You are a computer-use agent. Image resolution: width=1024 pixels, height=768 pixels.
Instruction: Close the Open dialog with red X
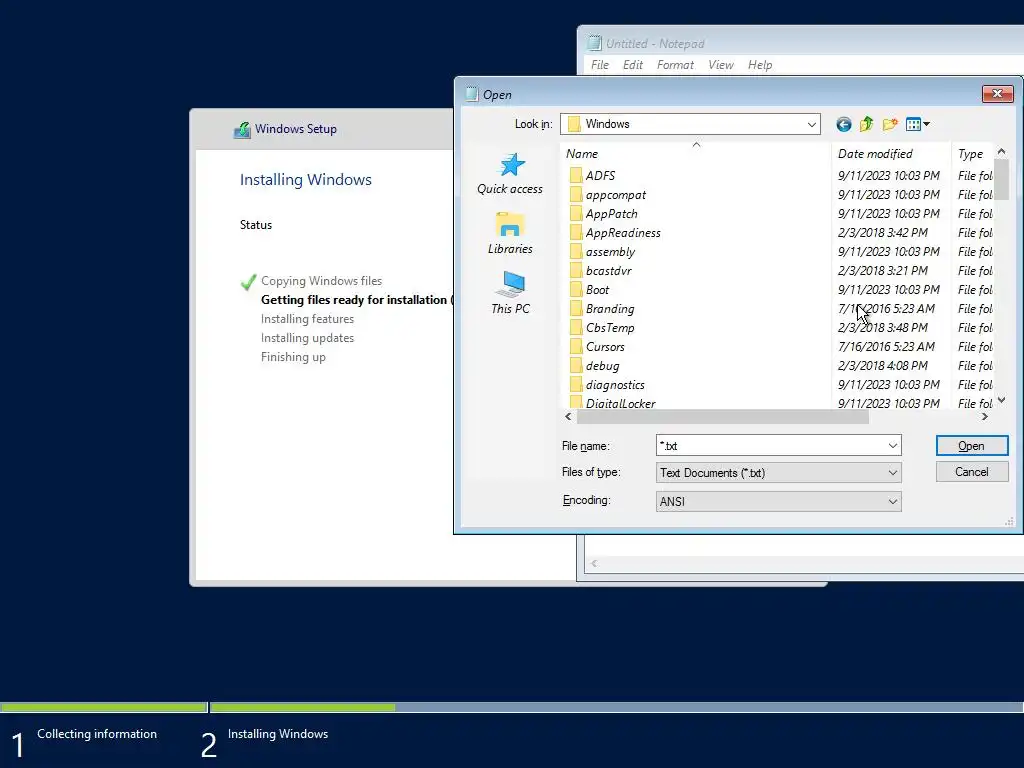tap(998, 94)
